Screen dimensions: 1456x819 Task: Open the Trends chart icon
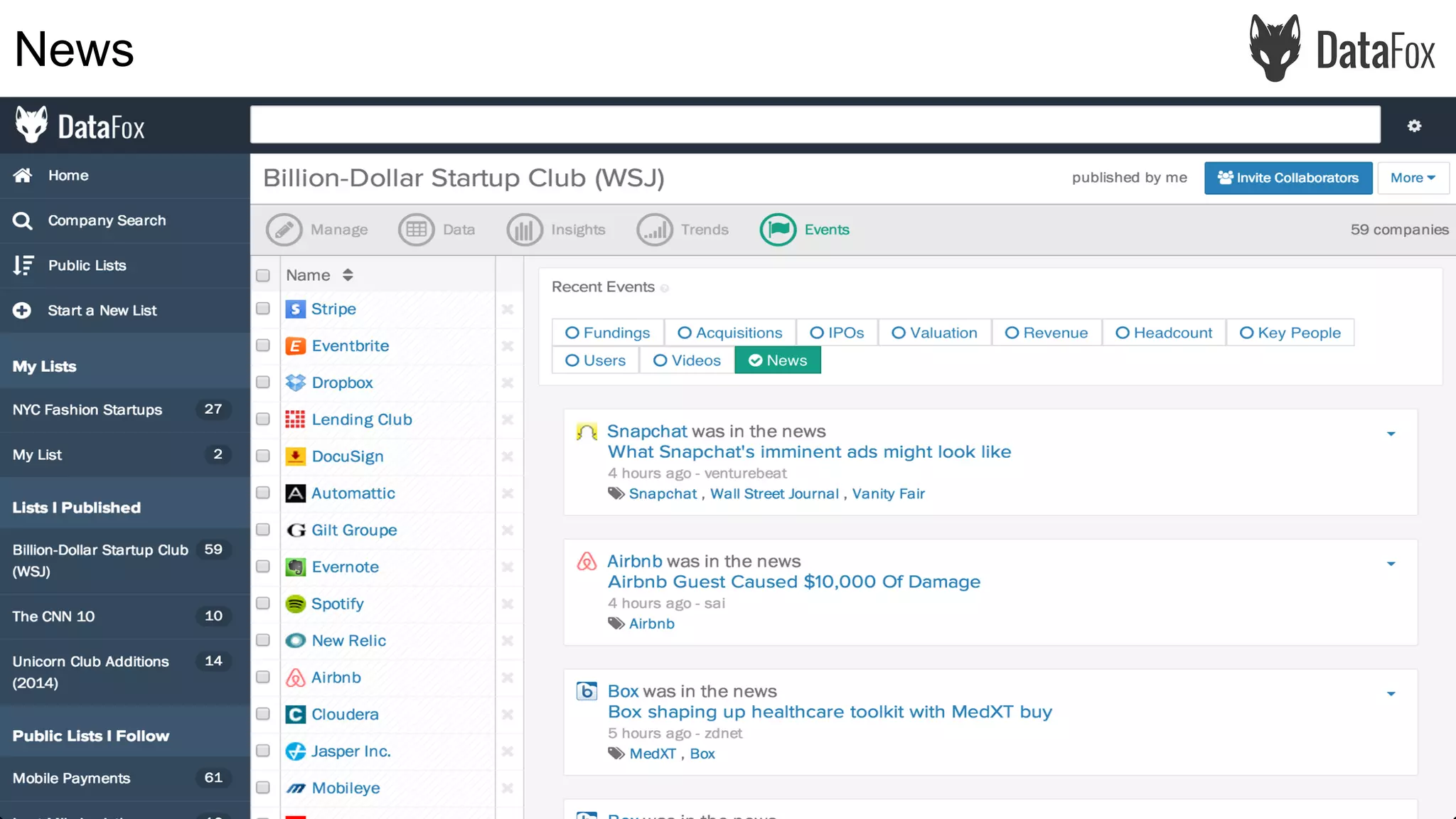pyautogui.click(x=654, y=230)
